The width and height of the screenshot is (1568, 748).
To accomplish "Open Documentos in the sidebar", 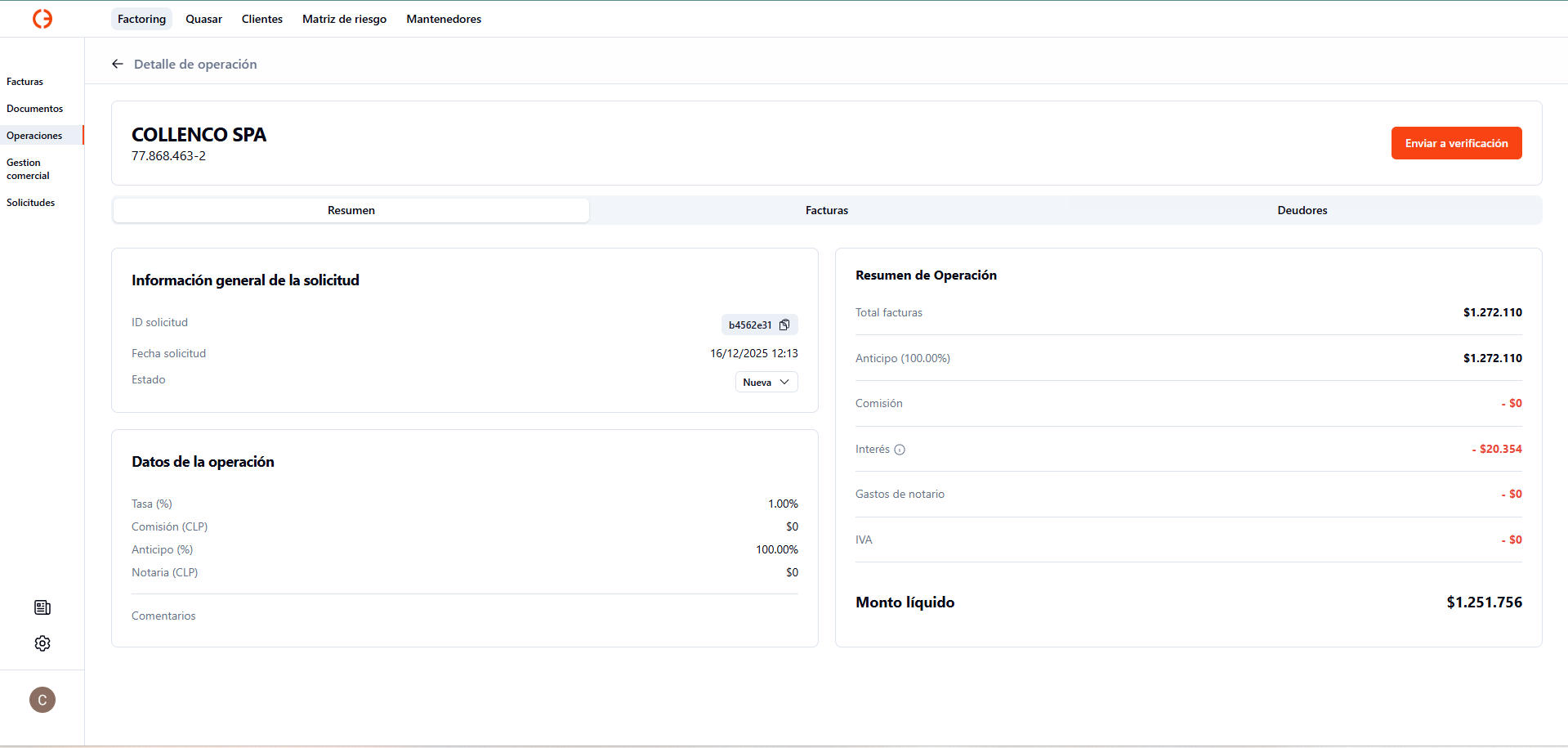I will (35, 109).
